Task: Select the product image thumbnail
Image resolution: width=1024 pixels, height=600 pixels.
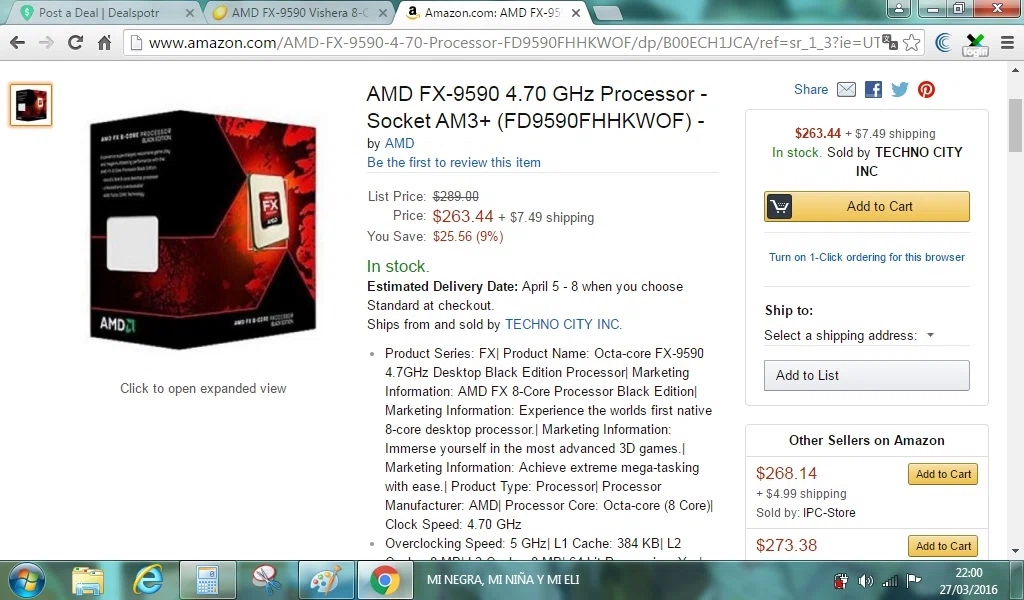Action: click(31, 104)
